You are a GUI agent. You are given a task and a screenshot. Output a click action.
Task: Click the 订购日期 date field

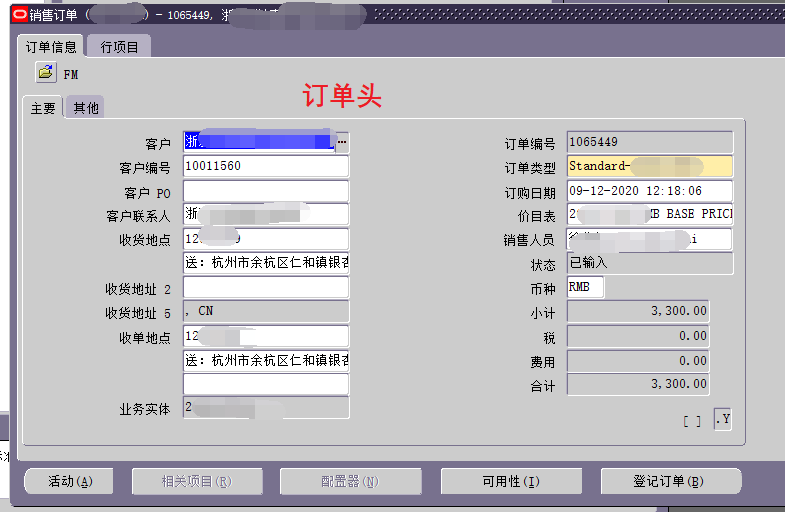[649, 191]
